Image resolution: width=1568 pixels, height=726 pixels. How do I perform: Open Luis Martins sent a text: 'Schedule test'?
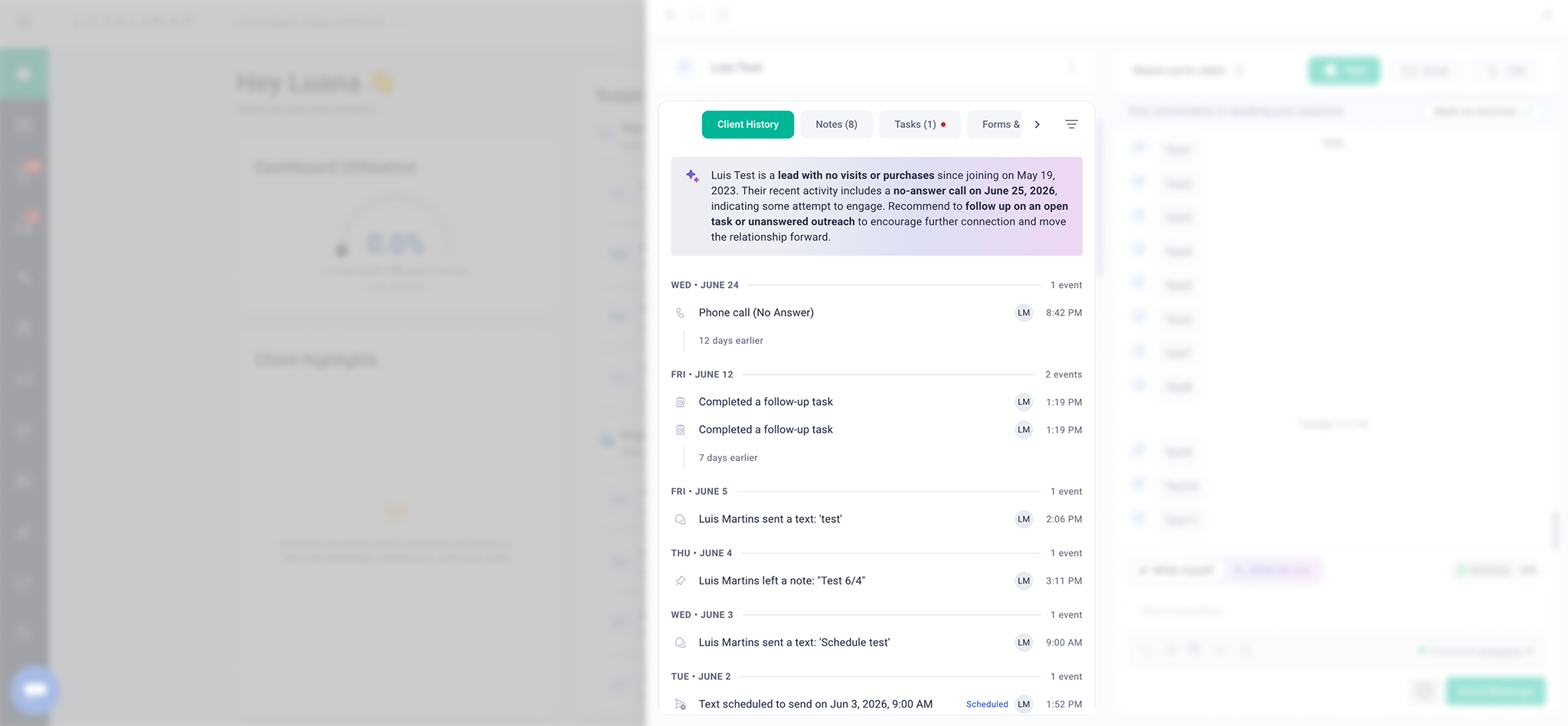[794, 643]
